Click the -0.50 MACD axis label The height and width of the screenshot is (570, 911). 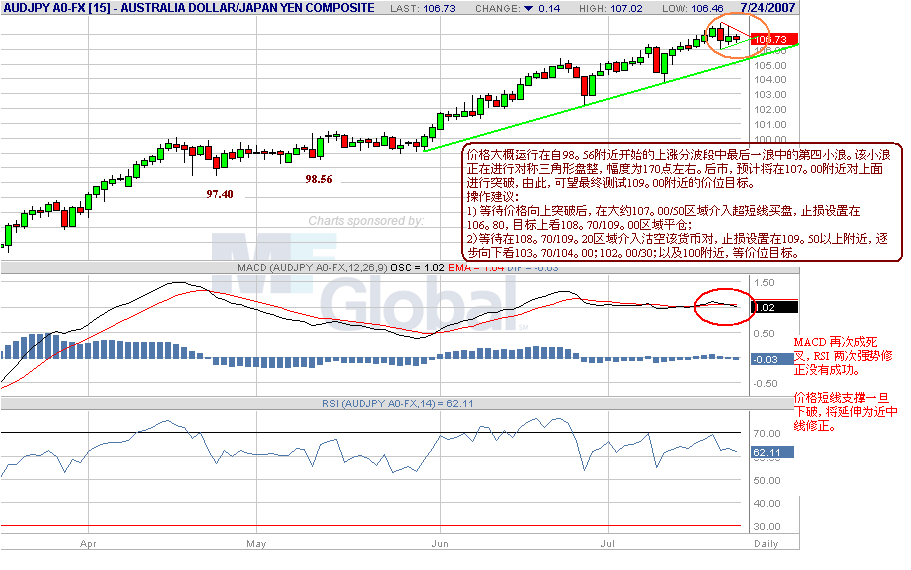pyautogui.click(x=765, y=384)
